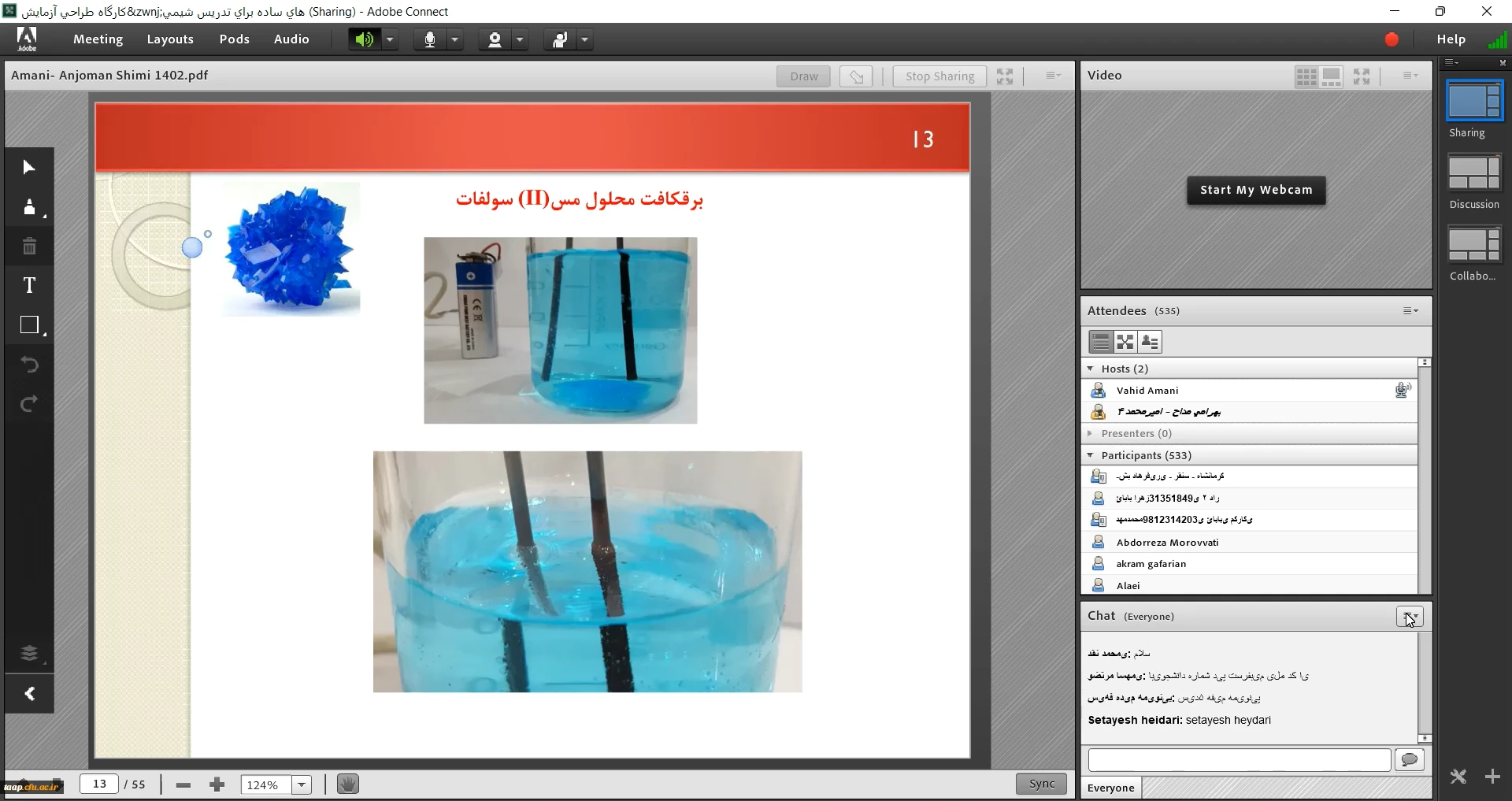Click the pan hand tool icon
The height and width of the screenshot is (801, 1512).
(347, 784)
